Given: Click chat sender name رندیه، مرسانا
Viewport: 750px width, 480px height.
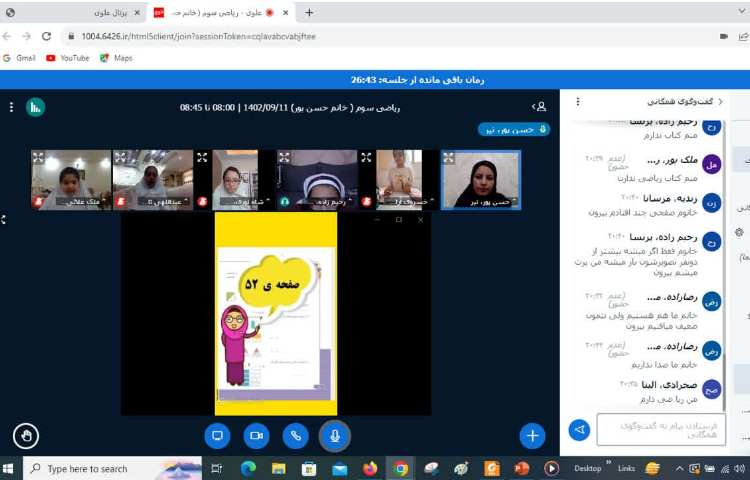Looking at the screenshot, I should coord(670,198).
